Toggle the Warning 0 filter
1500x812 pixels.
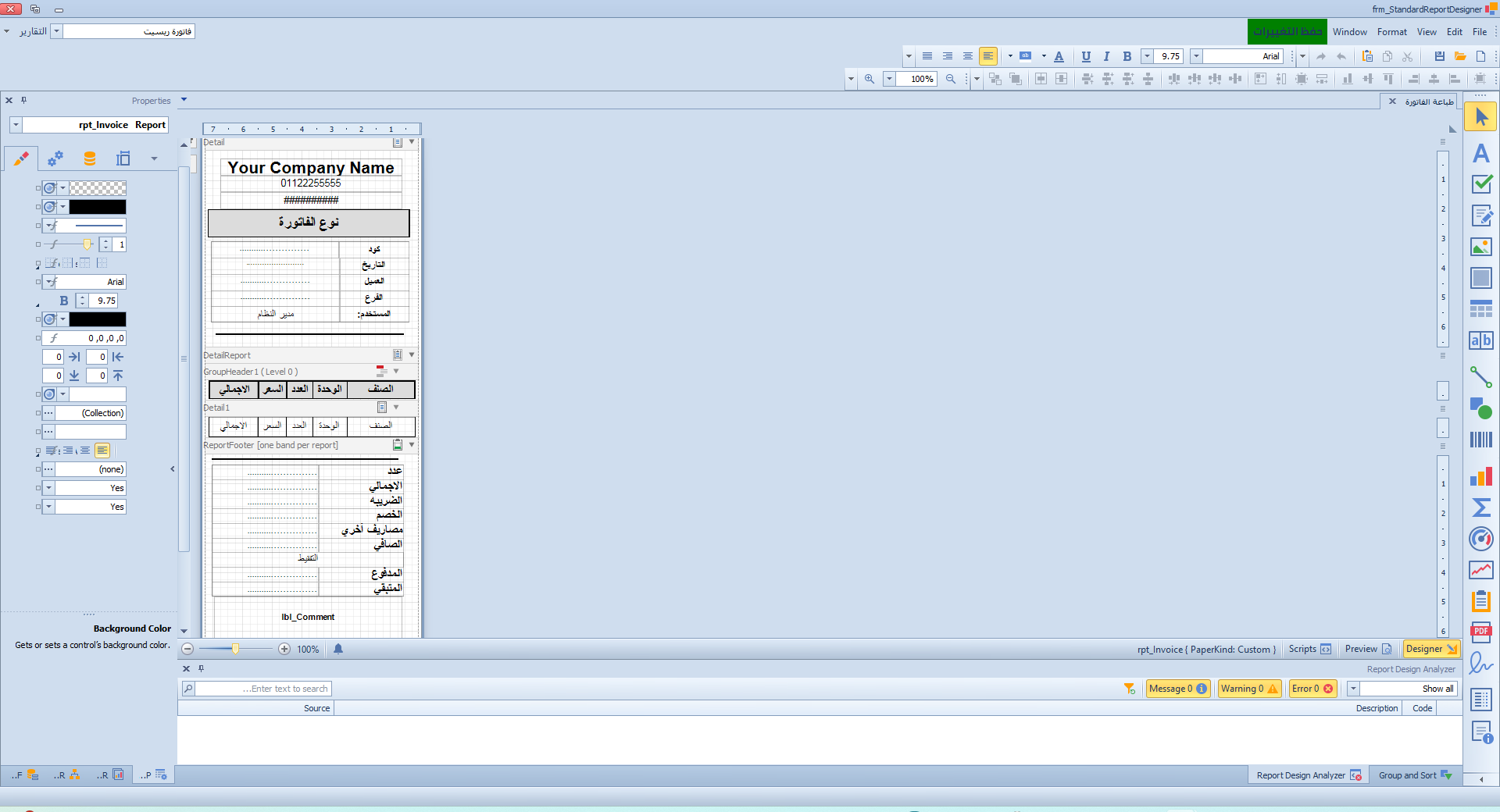coord(1249,689)
